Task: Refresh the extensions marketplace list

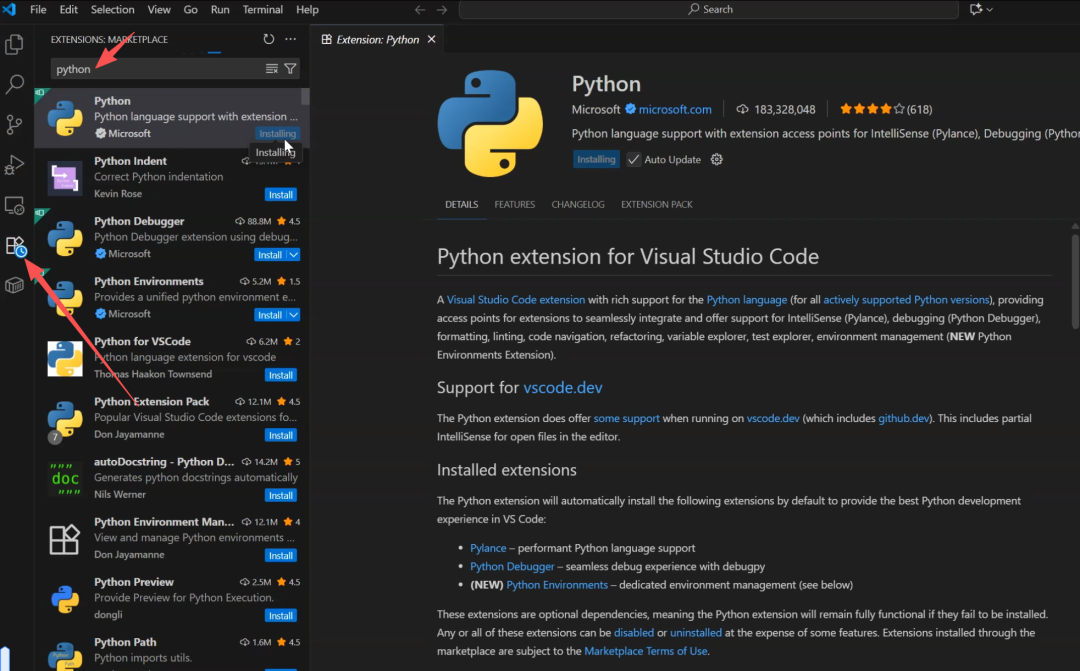Action: pos(268,39)
